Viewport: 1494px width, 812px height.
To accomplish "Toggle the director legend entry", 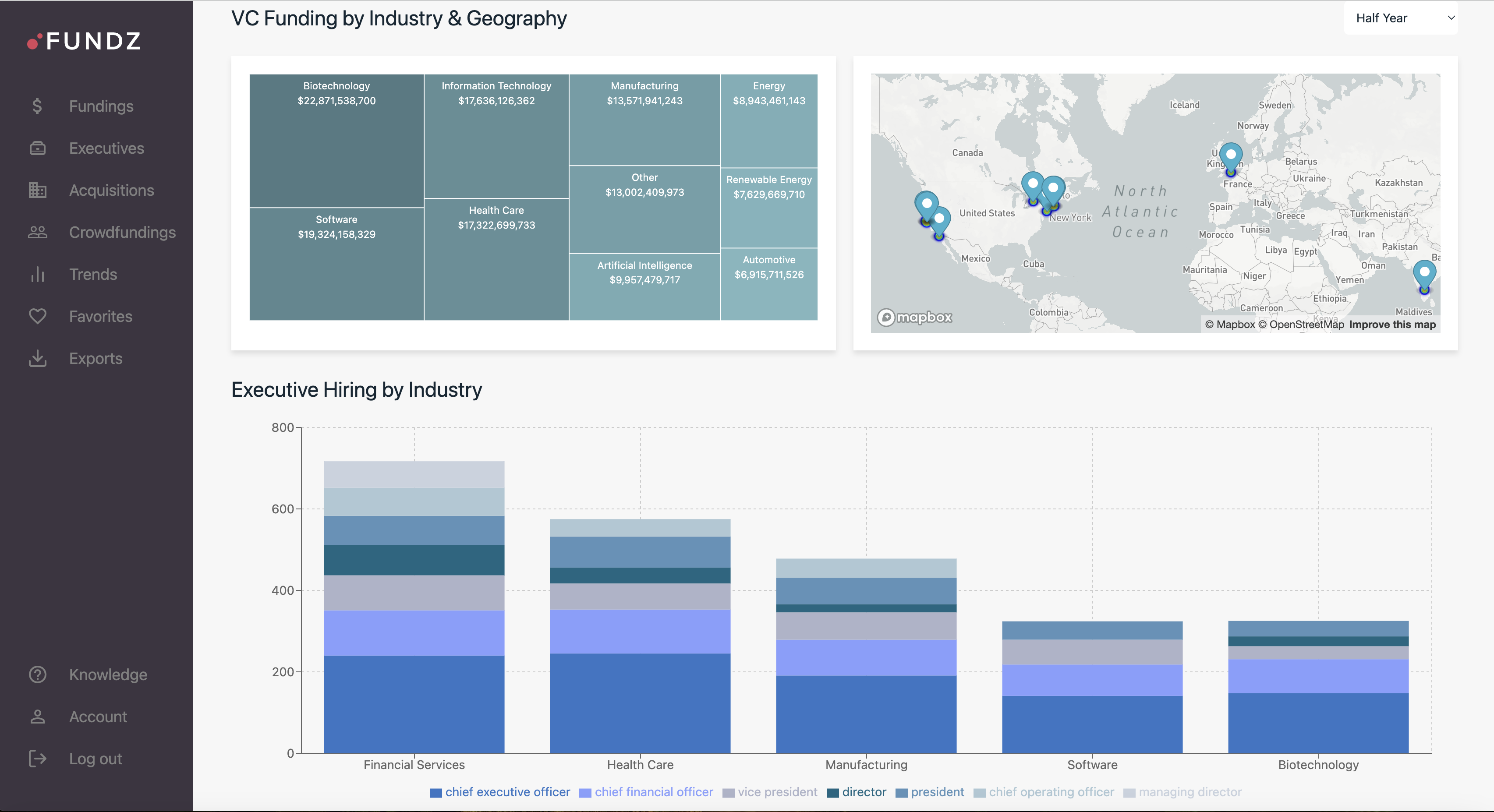I will point(857,792).
